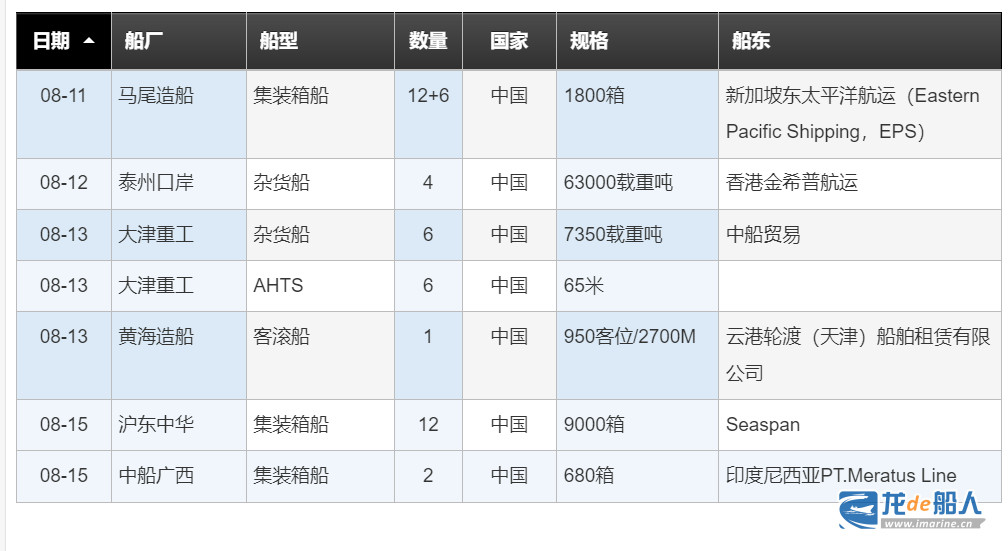Select the 中船贸易 owner cell
Image resolution: width=1008 pixels, height=551 pixels.
(x=860, y=235)
